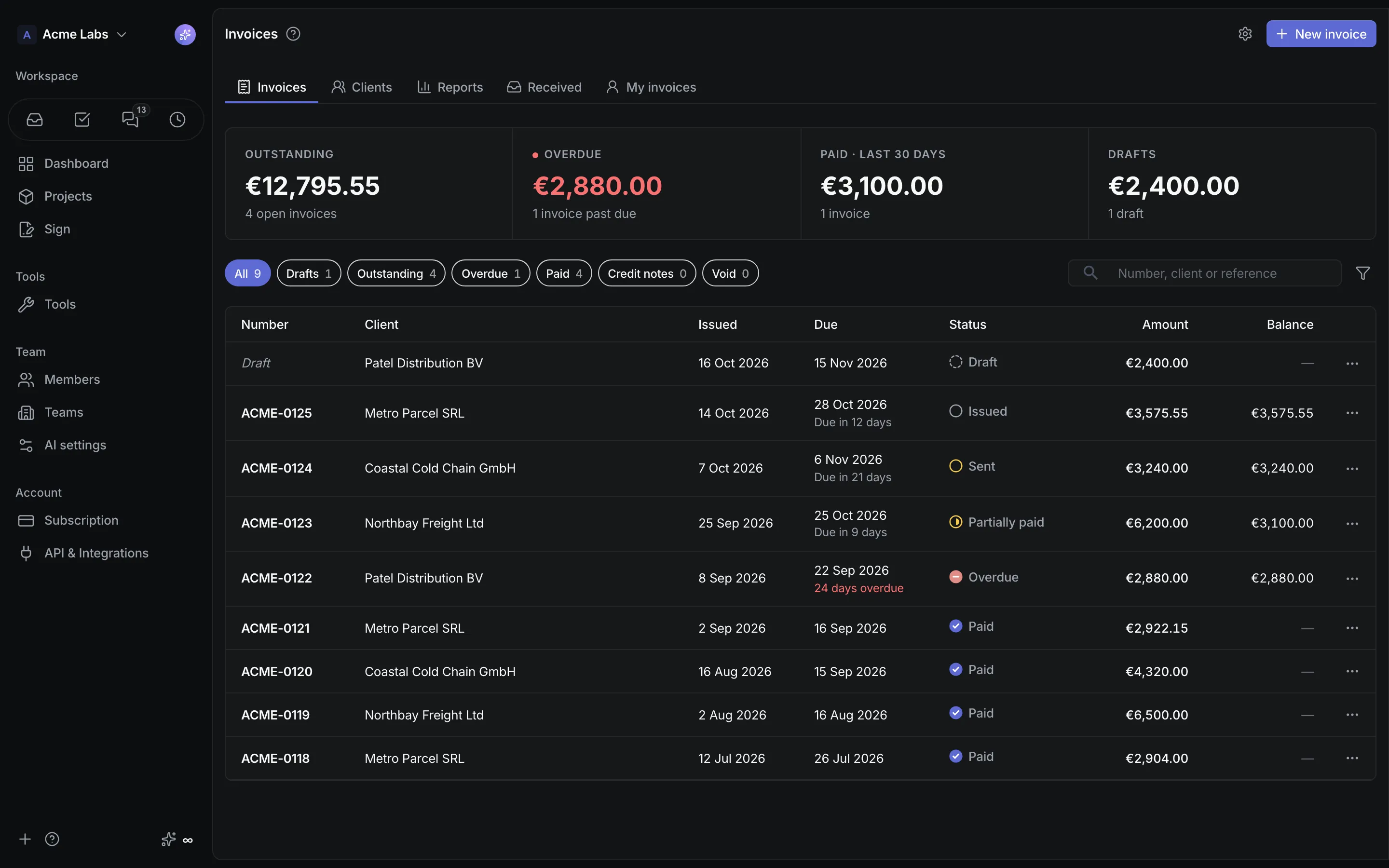This screenshot has width=1389, height=868.
Task: Open chat messages icon with 13 badge
Action: click(x=130, y=120)
